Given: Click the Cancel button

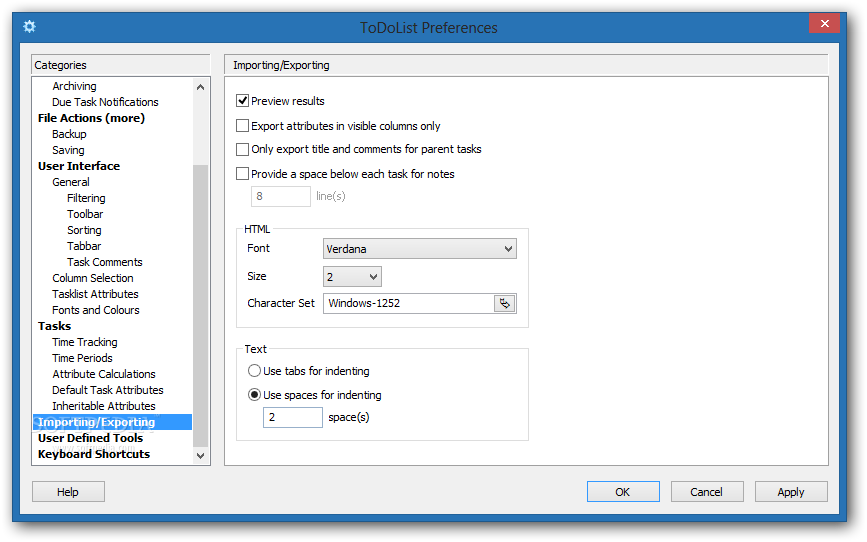Looking at the screenshot, I should point(707,492).
